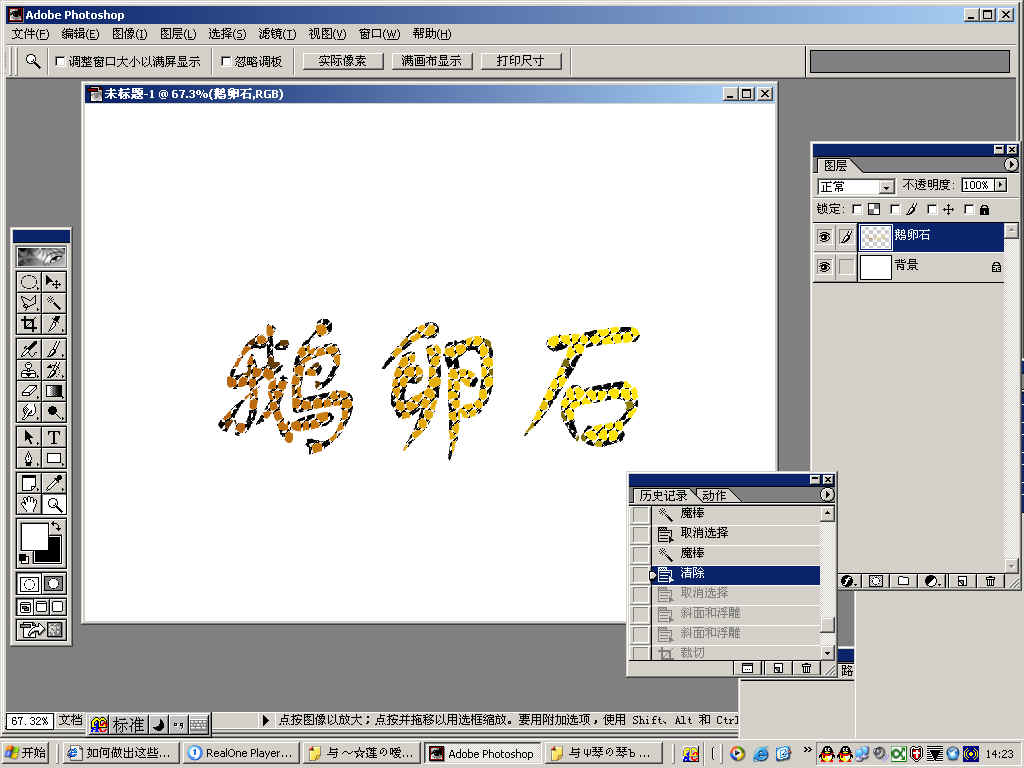Select the Hand tool

tap(29, 504)
